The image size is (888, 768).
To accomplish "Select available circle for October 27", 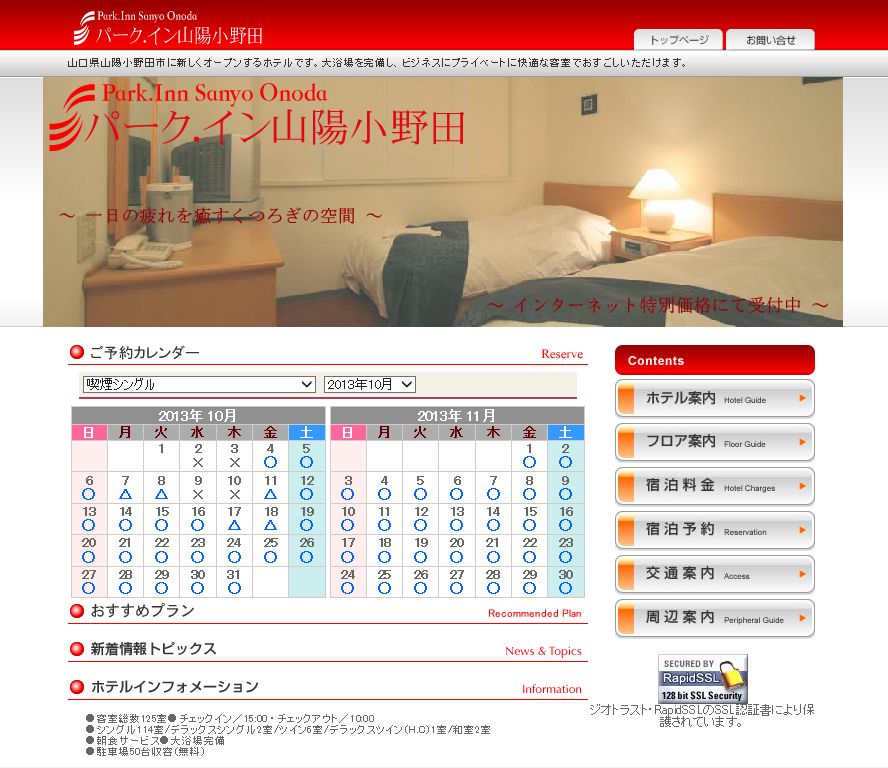I will point(89,588).
